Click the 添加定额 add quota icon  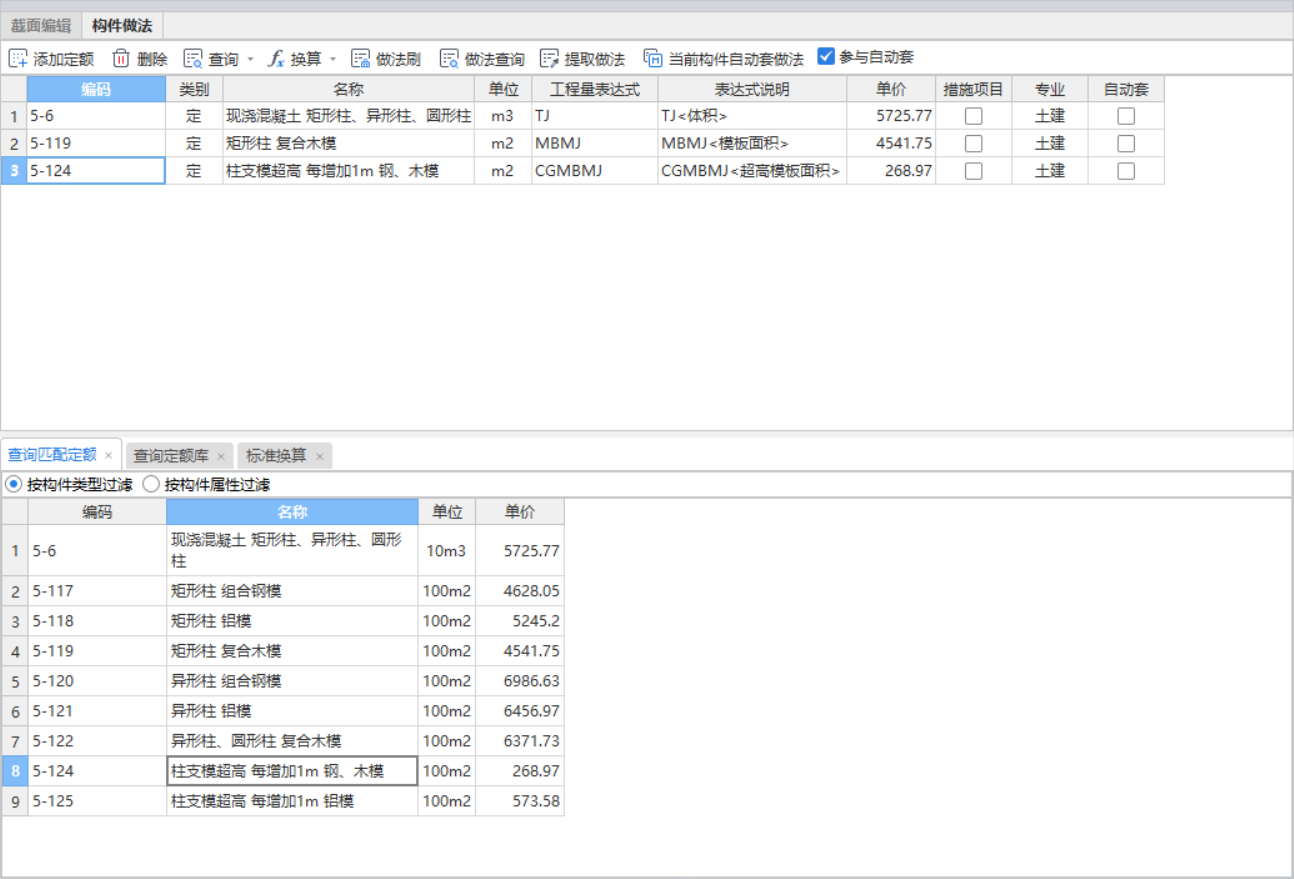point(18,59)
